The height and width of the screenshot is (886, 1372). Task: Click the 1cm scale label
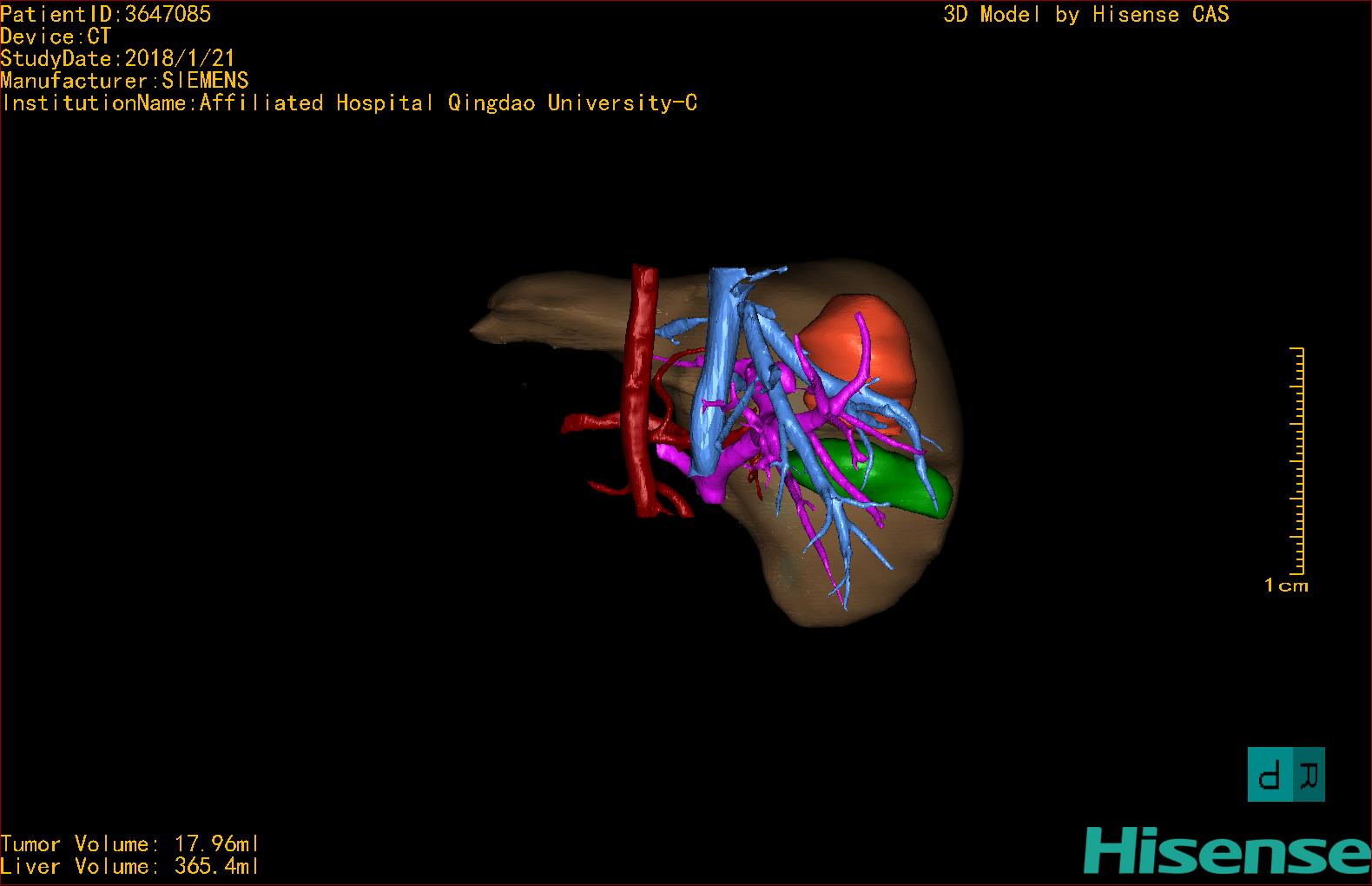pyautogui.click(x=1286, y=585)
